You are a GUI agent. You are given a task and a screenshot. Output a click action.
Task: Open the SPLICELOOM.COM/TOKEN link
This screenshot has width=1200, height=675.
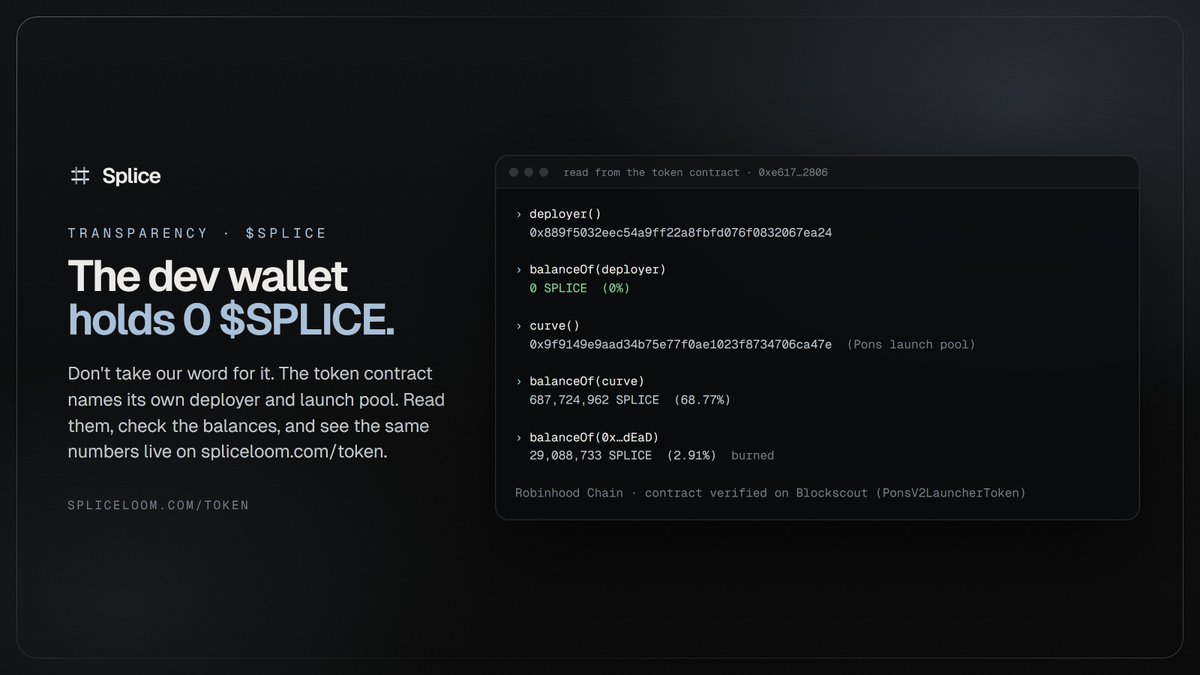pyautogui.click(x=158, y=505)
